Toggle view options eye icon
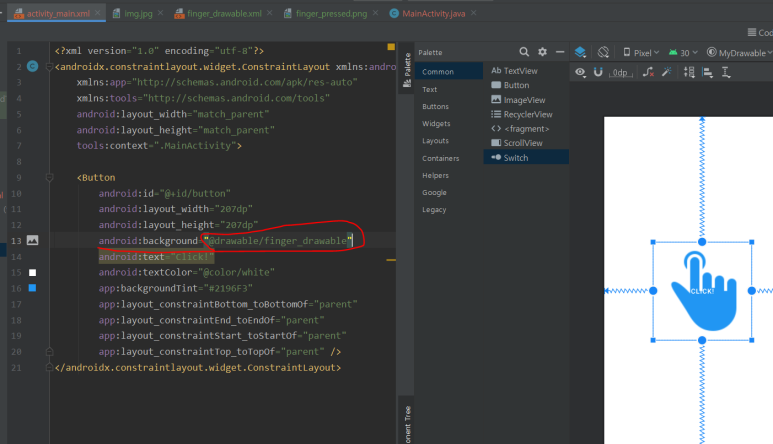This screenshot has height=444, width=773. tap(580, 72)
